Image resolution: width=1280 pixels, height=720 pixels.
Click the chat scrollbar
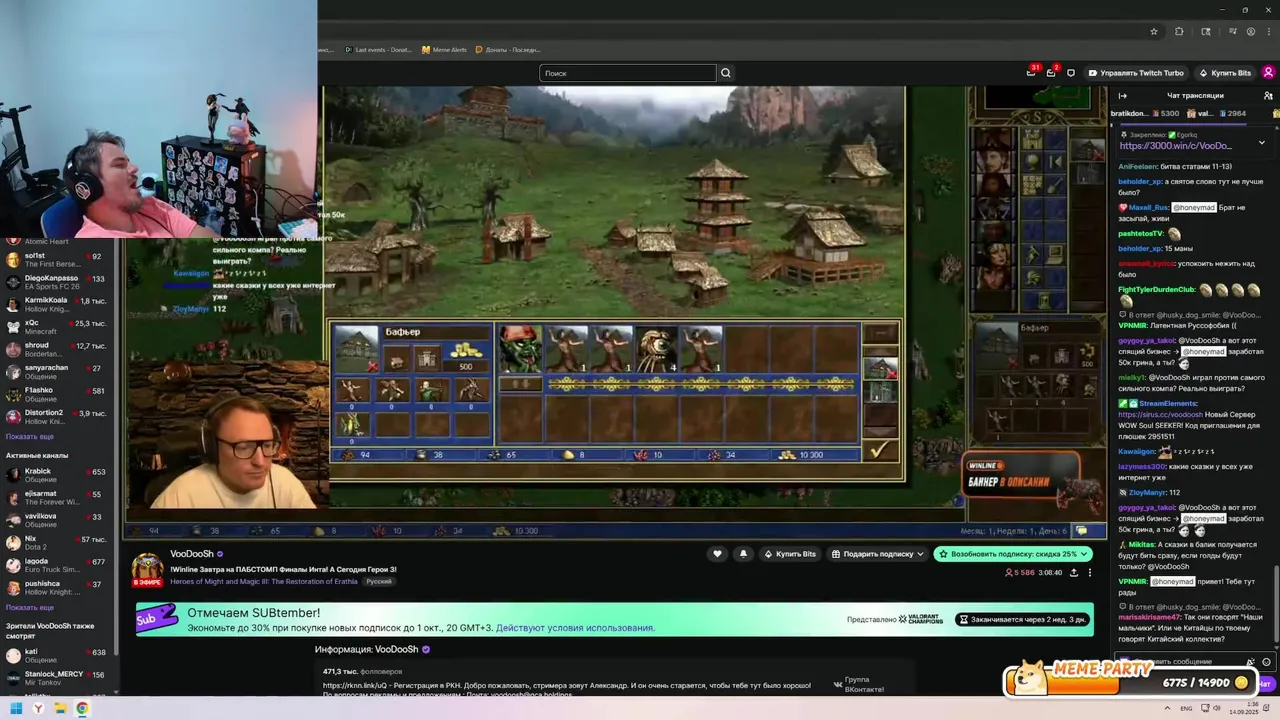click(x=1276, y=605)
